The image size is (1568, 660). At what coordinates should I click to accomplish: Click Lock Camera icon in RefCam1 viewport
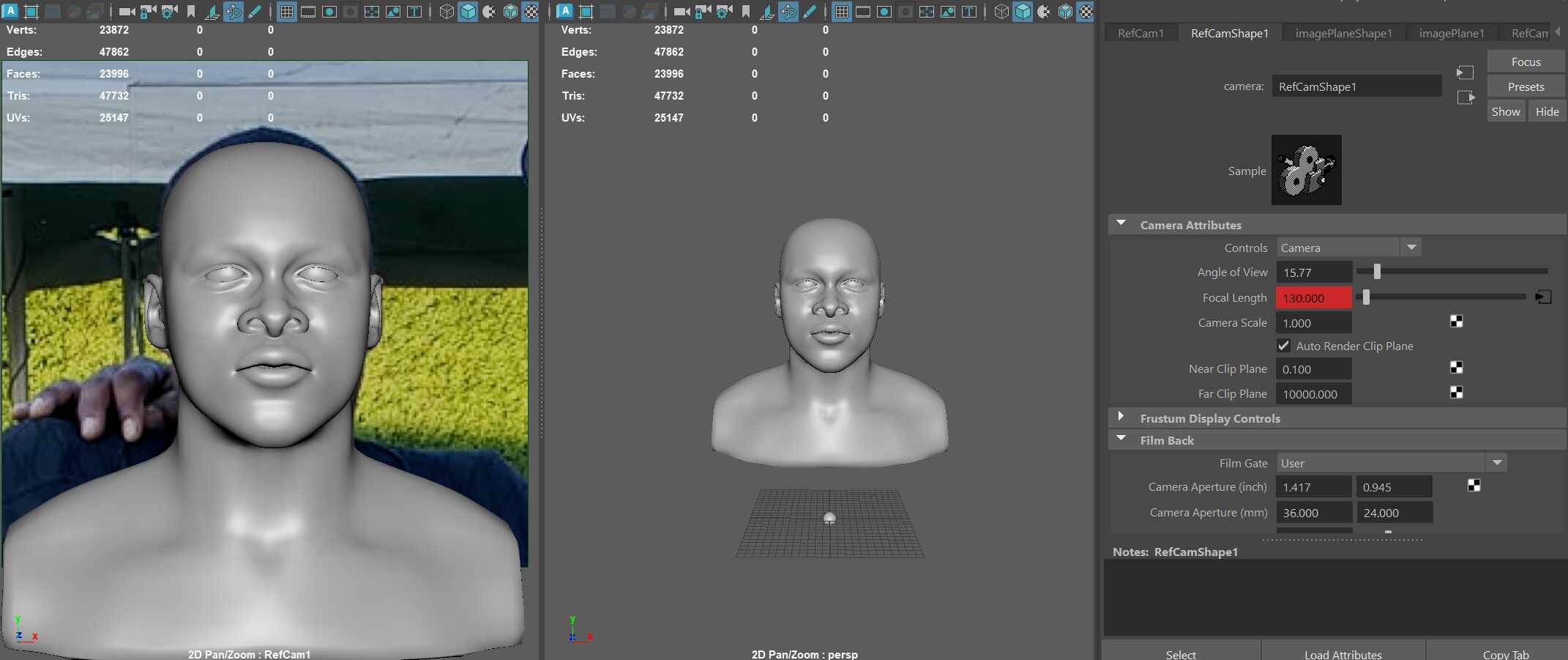tap(148, 12)
